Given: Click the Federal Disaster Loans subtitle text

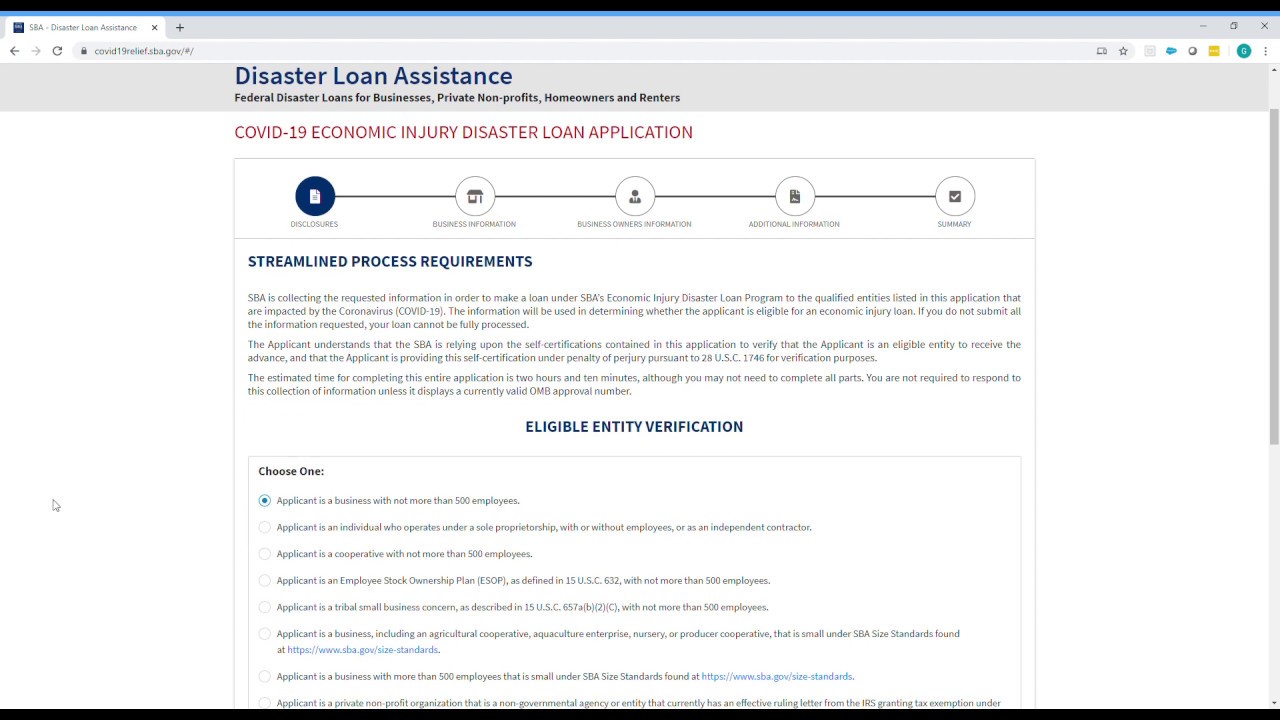Looking at the screenshot, I should (457, 98).
